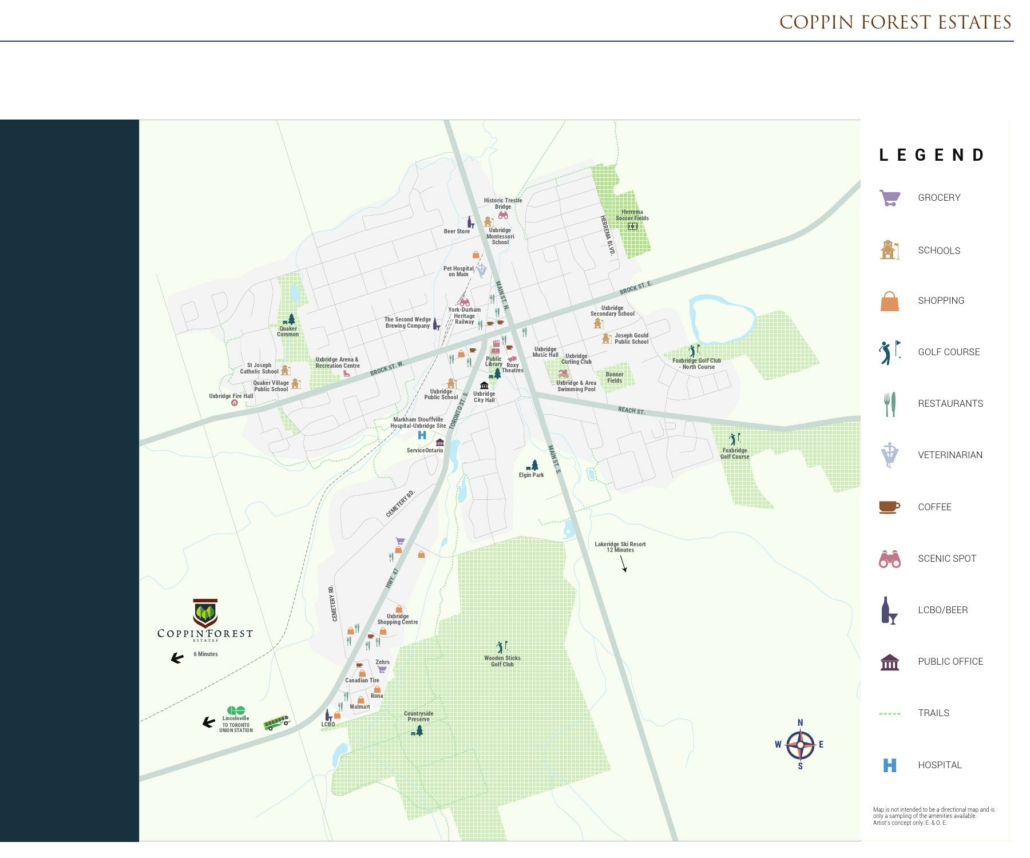
Task: Click the Trails dashed line legend swatch
Action: pos(889,713)
